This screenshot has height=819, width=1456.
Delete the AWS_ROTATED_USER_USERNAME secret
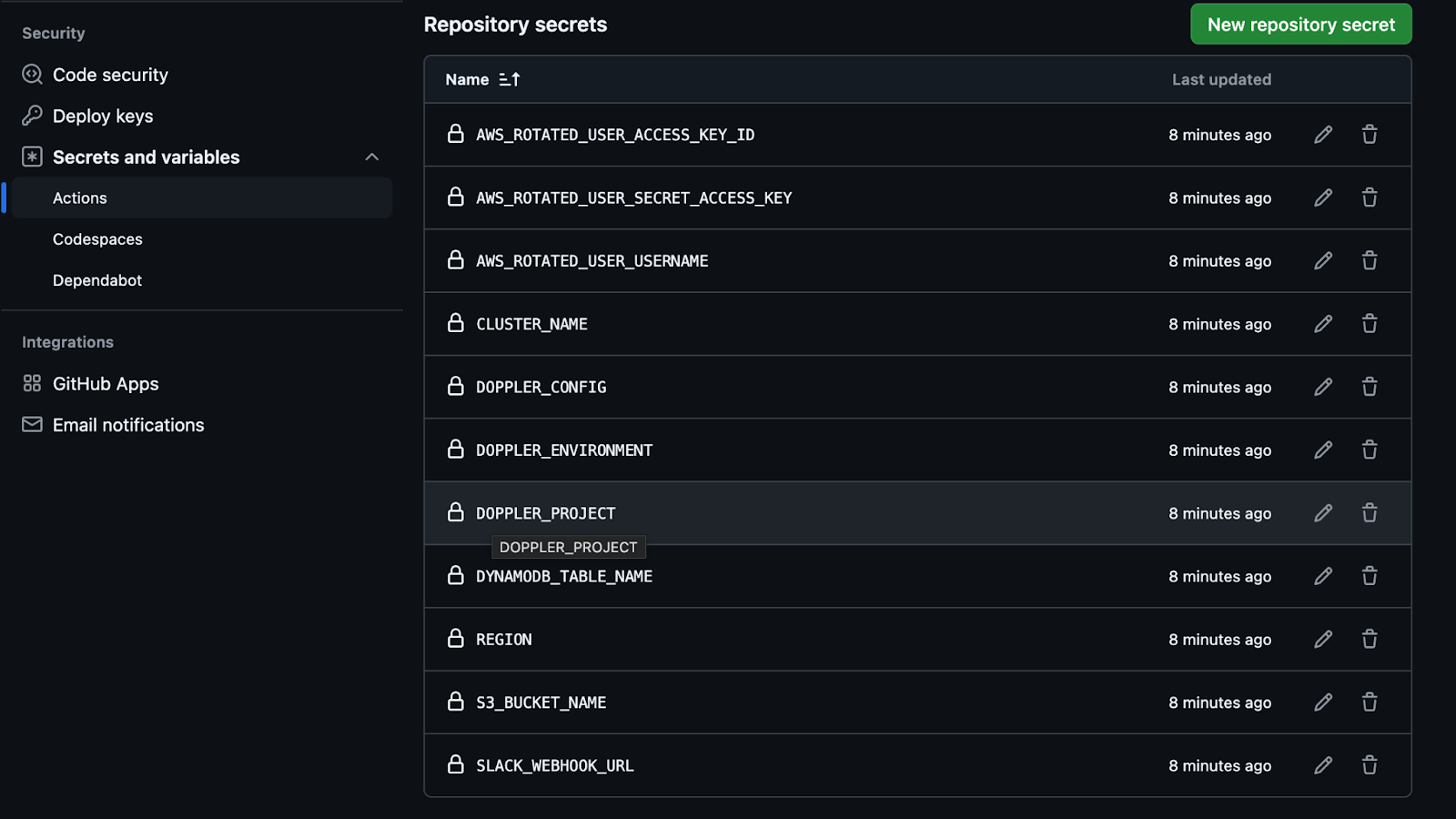tap(1370, 261)
